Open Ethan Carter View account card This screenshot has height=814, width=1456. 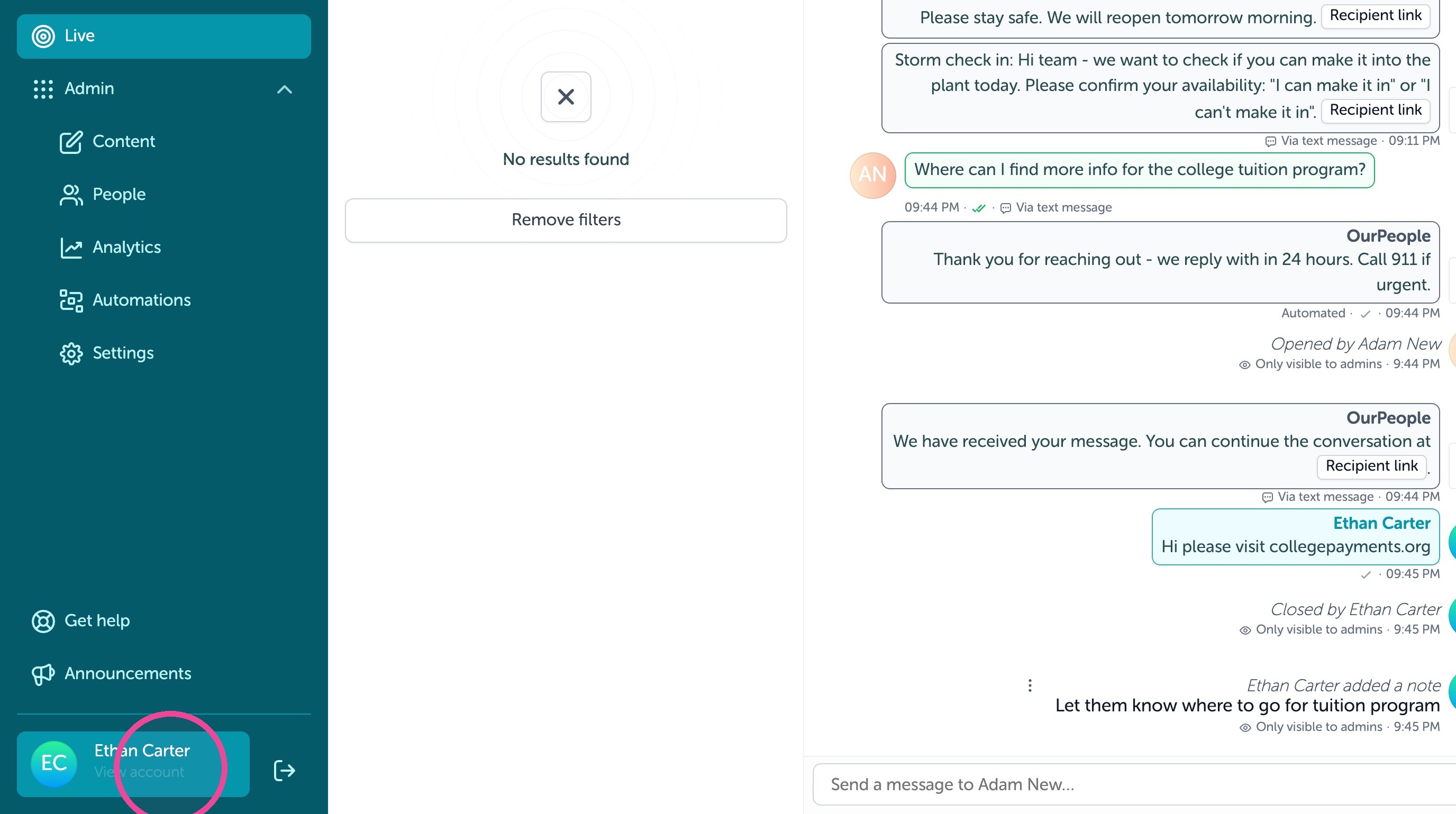[133, 764]
